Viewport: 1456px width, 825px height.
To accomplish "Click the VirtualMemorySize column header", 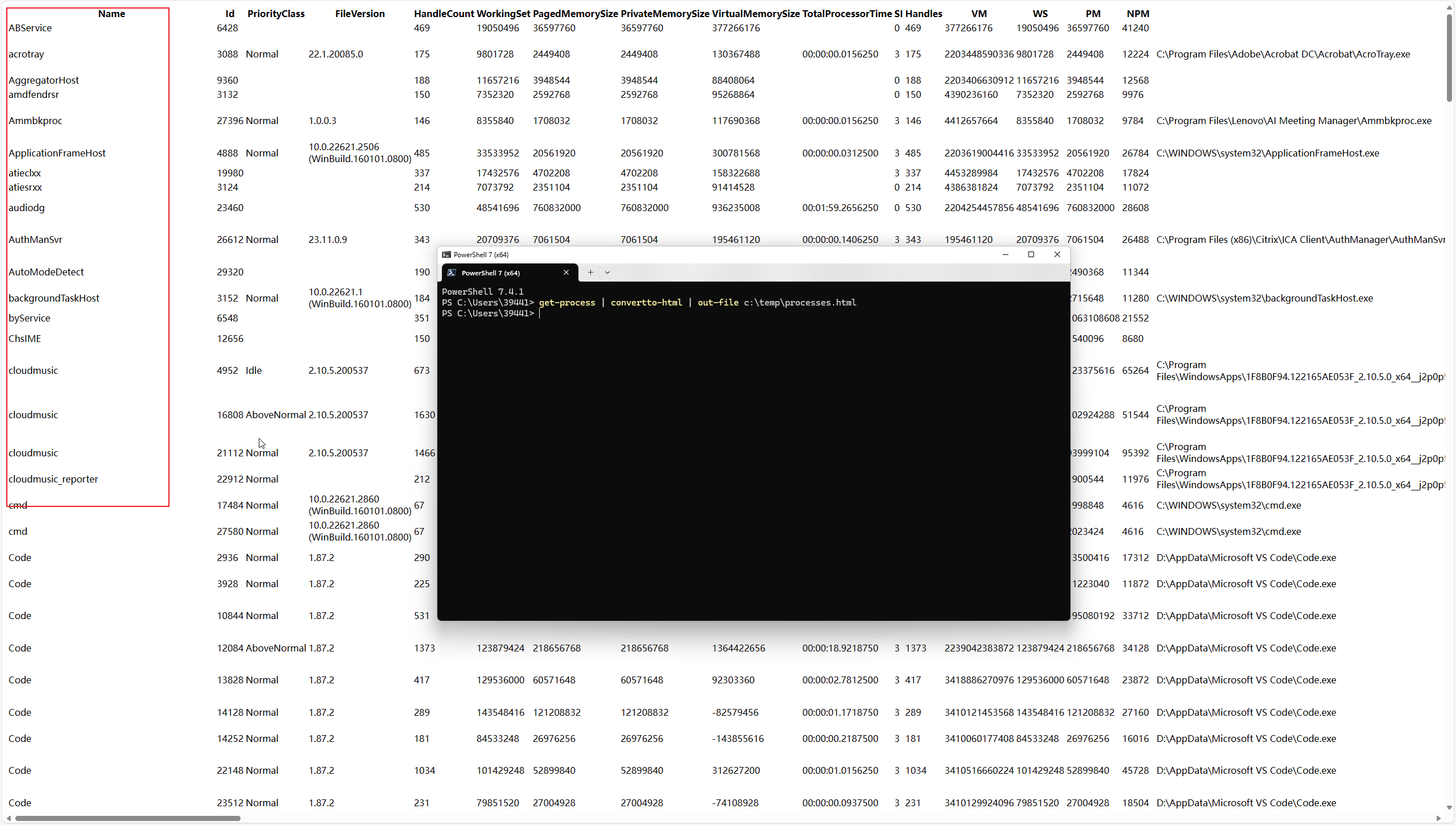I will 756,14.
